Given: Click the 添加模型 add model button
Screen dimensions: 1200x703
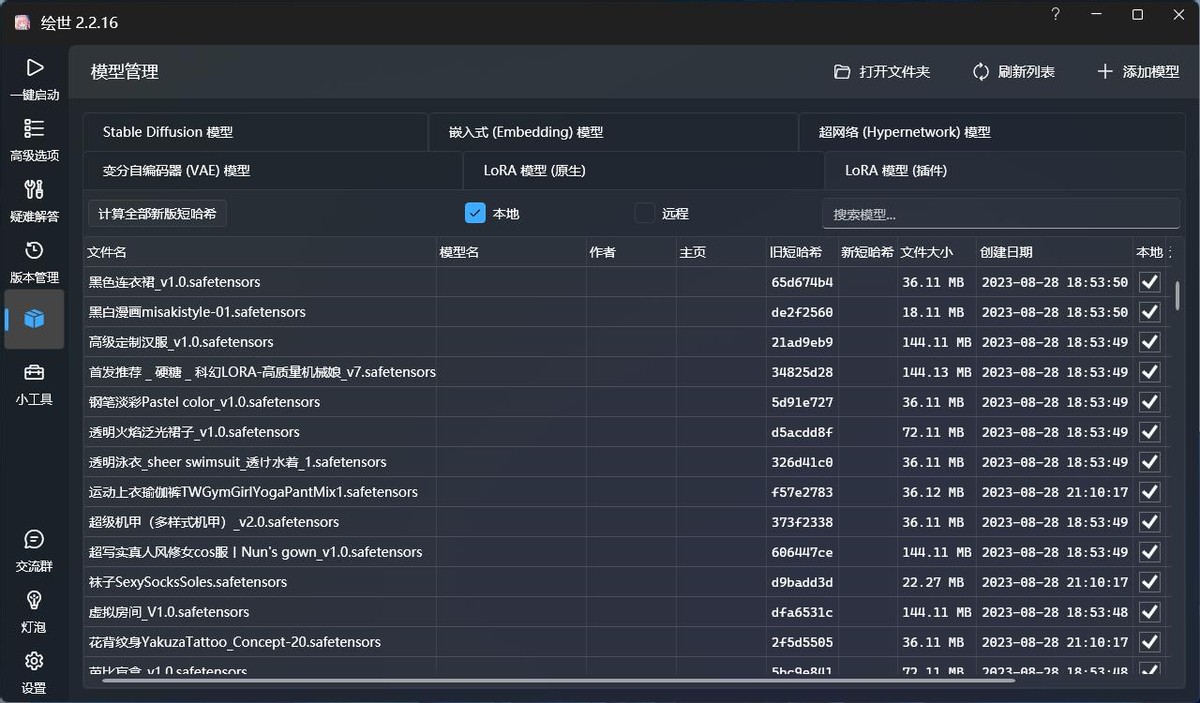Looking at the screenshot, I should click(1138, 72).
